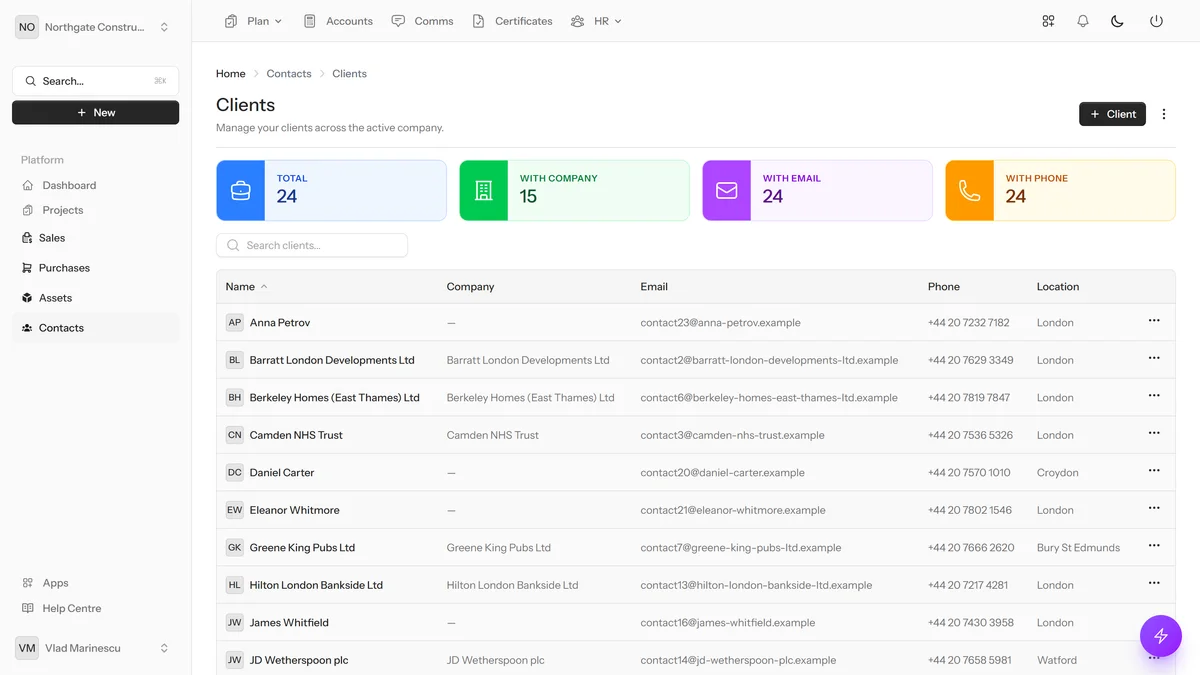Click the phone icon on With Phone card

point(970,191)
